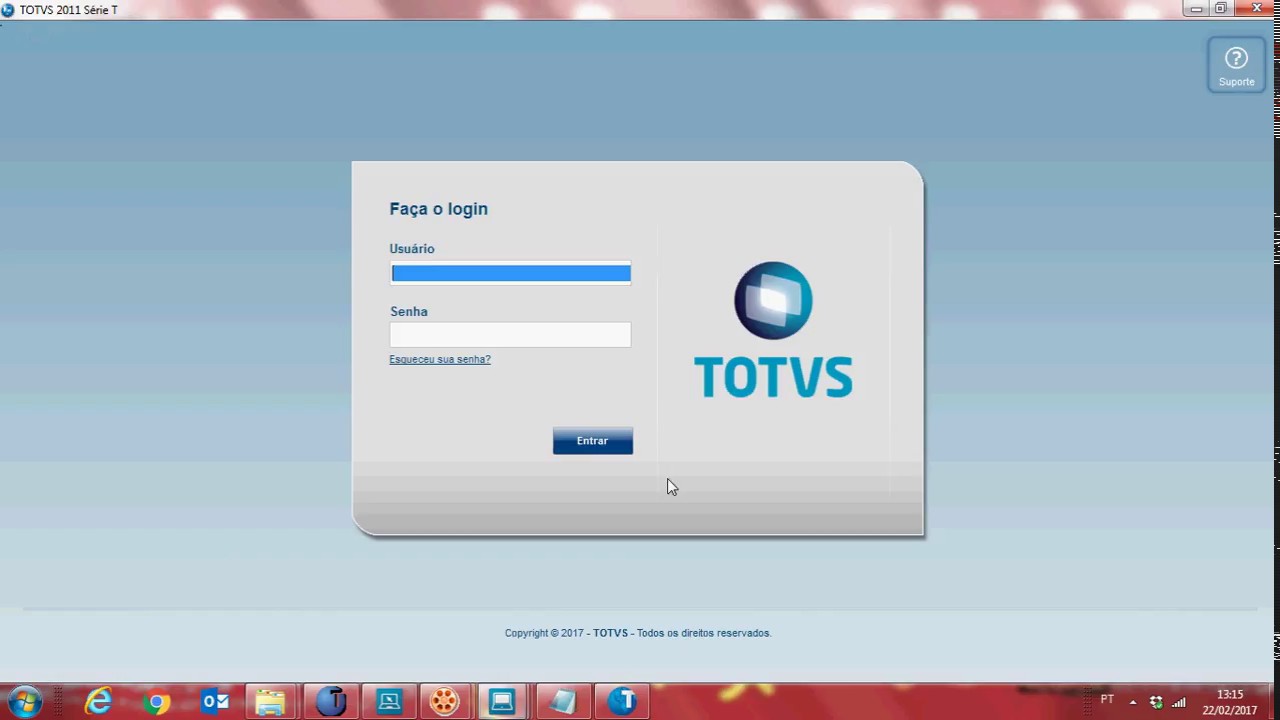Click the TOTVS window title icon
Image resolution: width=1280 pixels, height=720 pixels.
coord(9,9)
